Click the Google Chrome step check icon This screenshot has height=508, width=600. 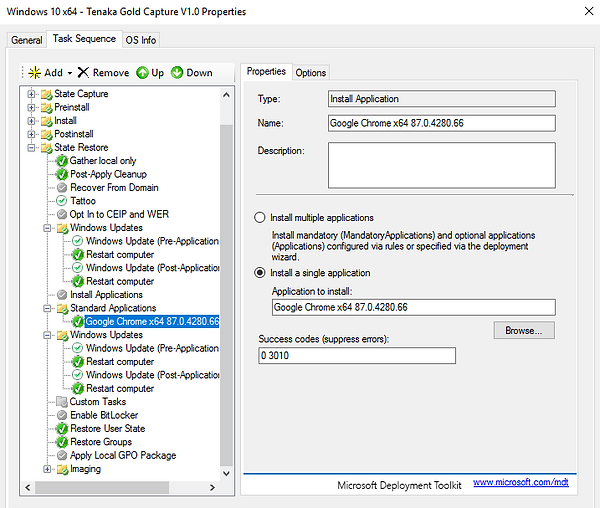pyautogui.click(x=78, y=322)
